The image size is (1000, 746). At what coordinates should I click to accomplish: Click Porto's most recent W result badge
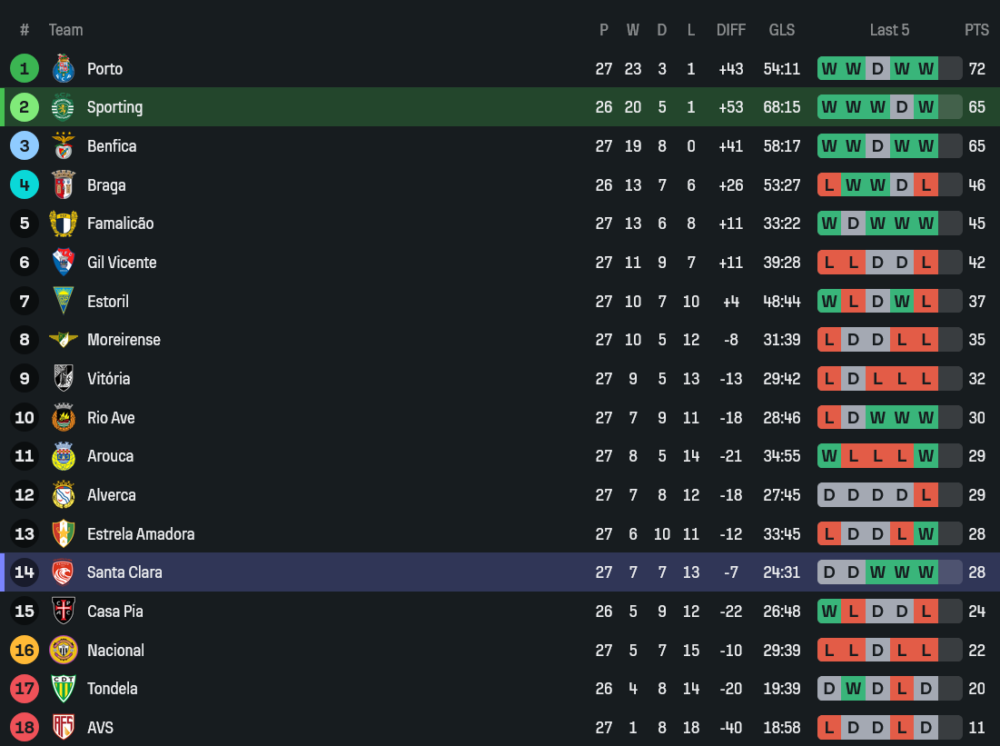pos(926,69)
